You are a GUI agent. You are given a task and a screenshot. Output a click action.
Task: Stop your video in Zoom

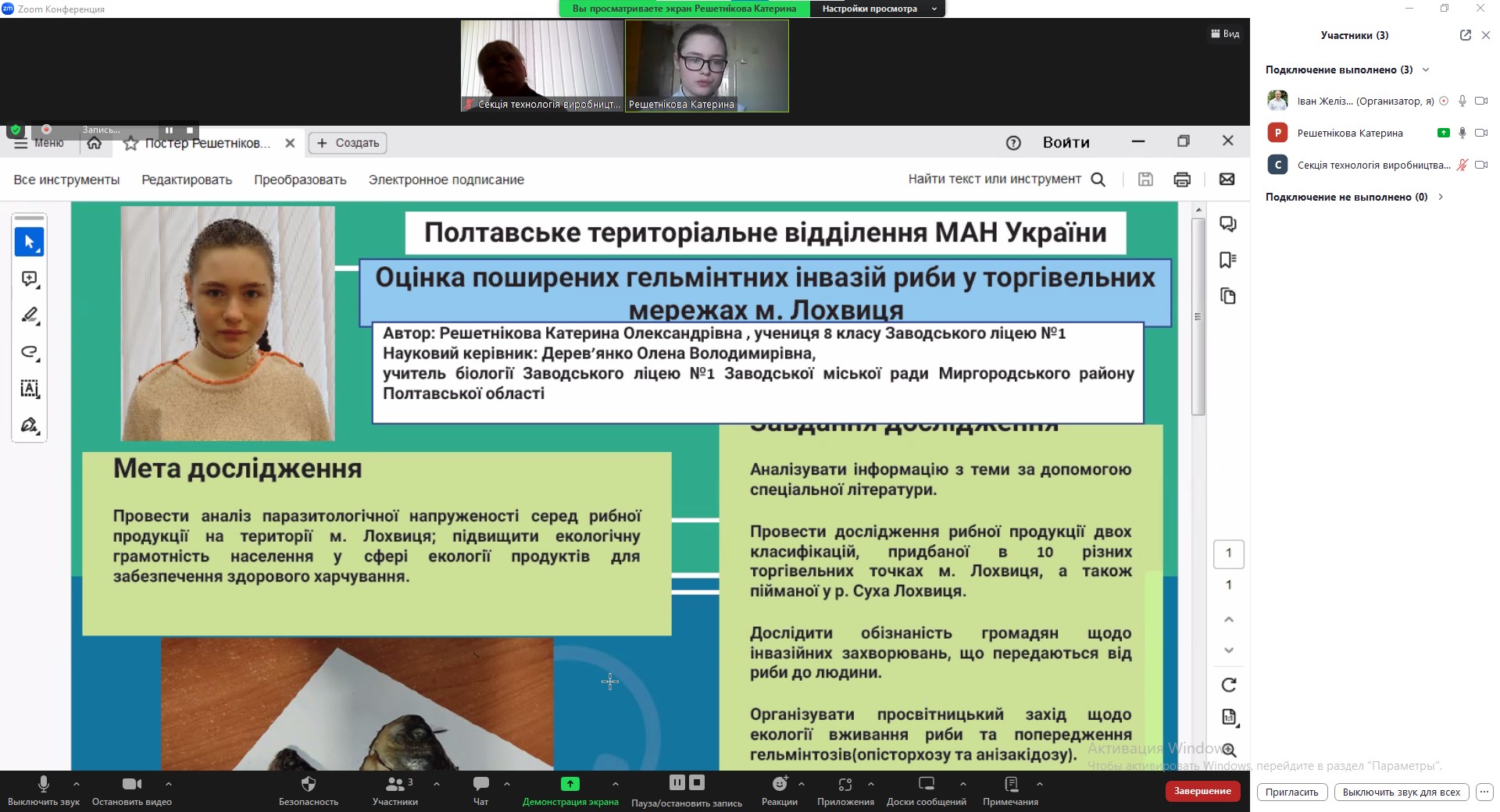point(132,790)
